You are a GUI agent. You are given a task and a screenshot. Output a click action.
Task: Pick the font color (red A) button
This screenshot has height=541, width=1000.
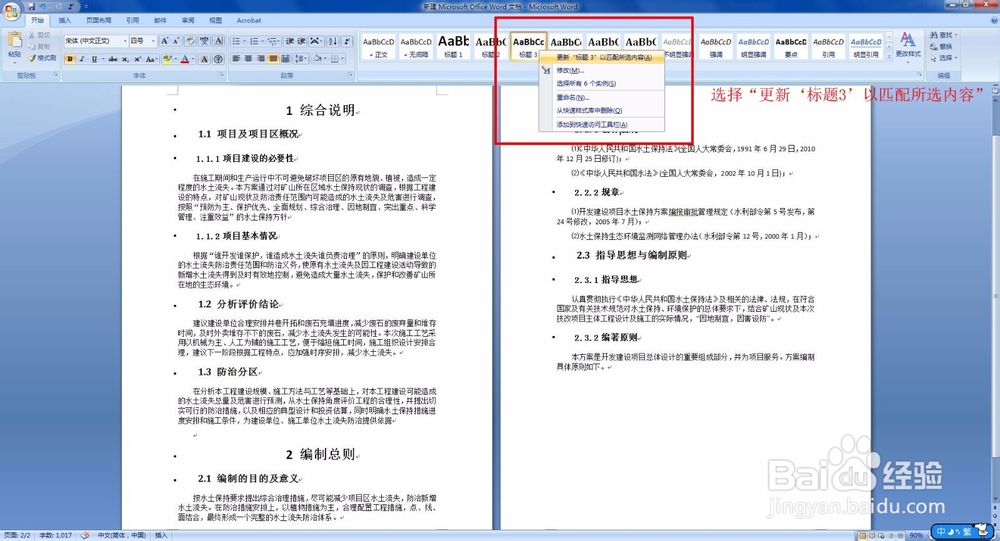click(185, 59)
